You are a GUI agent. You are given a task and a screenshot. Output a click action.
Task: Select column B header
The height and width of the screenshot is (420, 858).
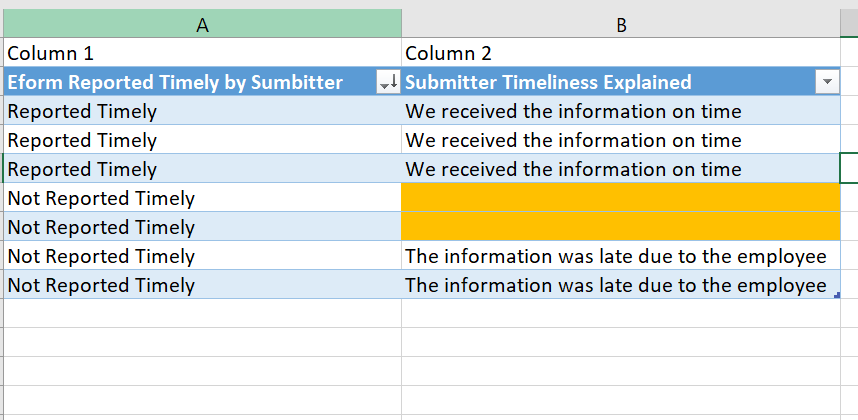pos(621,24)
